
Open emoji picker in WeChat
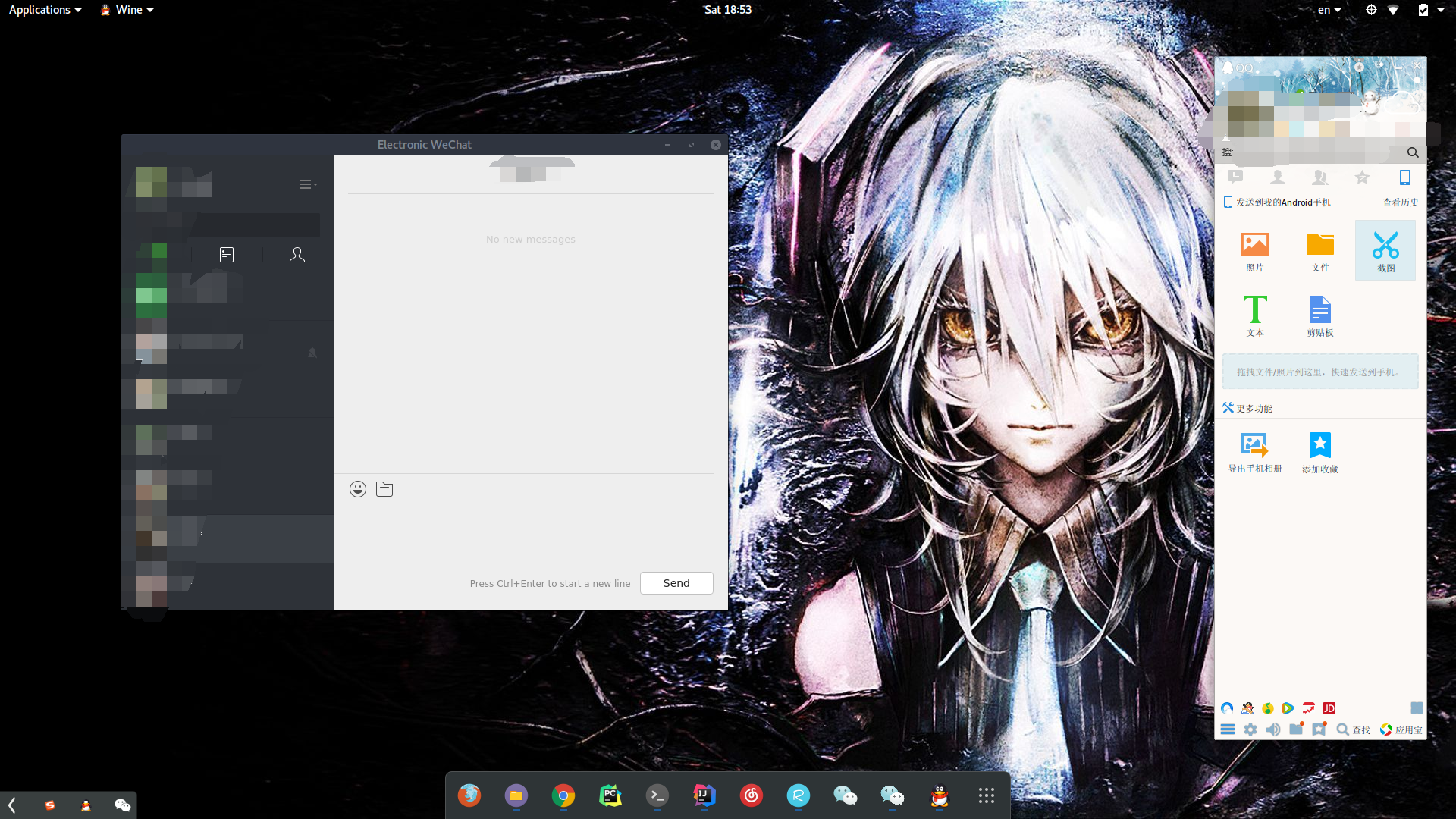(358, 489)
